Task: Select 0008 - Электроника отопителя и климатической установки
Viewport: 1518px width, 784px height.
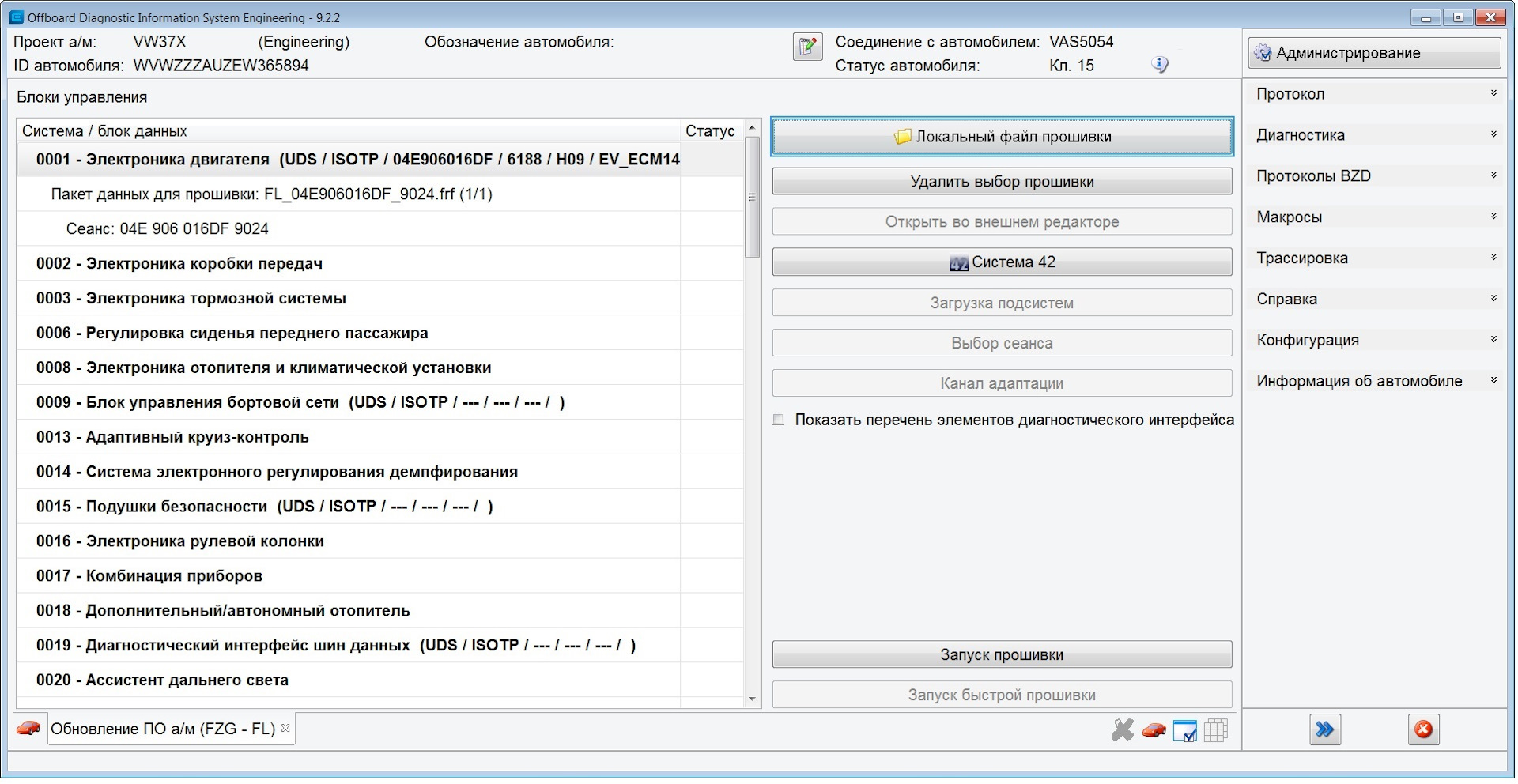Action: 380,368
